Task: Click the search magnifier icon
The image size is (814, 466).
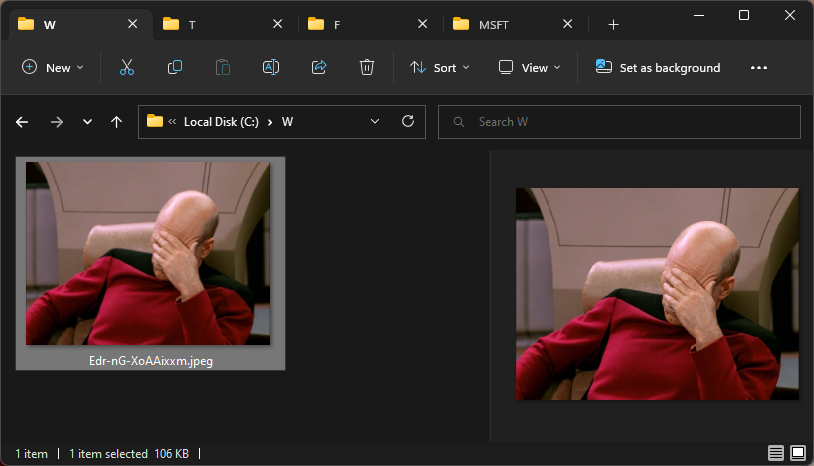Action: pyautogui.click(x=458, y=122)
